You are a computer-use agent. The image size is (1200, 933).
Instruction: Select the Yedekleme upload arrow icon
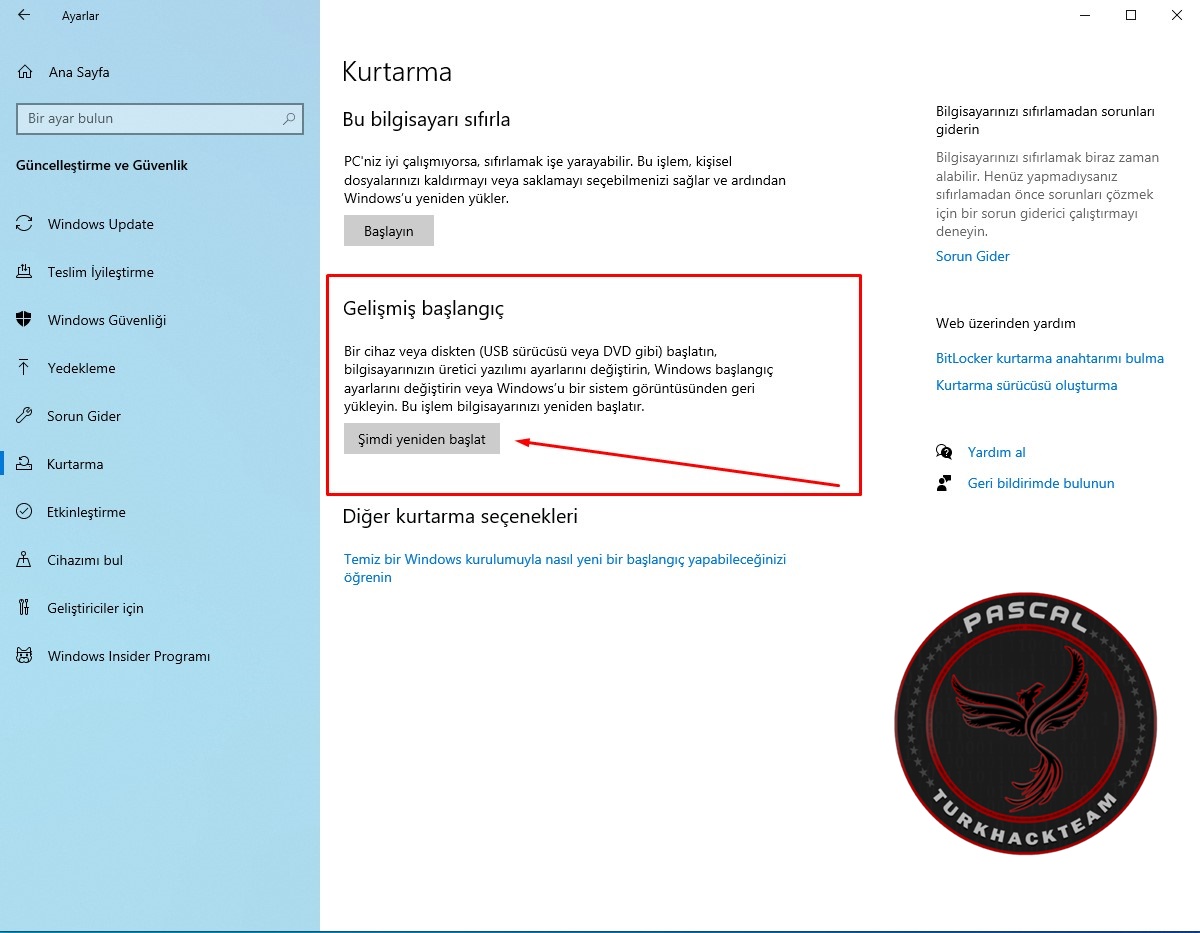coord(25,368)
